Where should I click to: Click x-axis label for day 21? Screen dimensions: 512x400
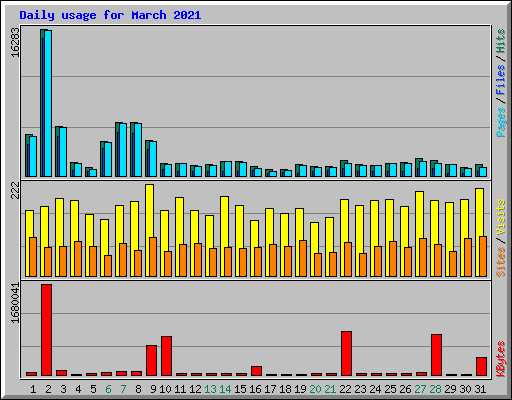[330, 389]
